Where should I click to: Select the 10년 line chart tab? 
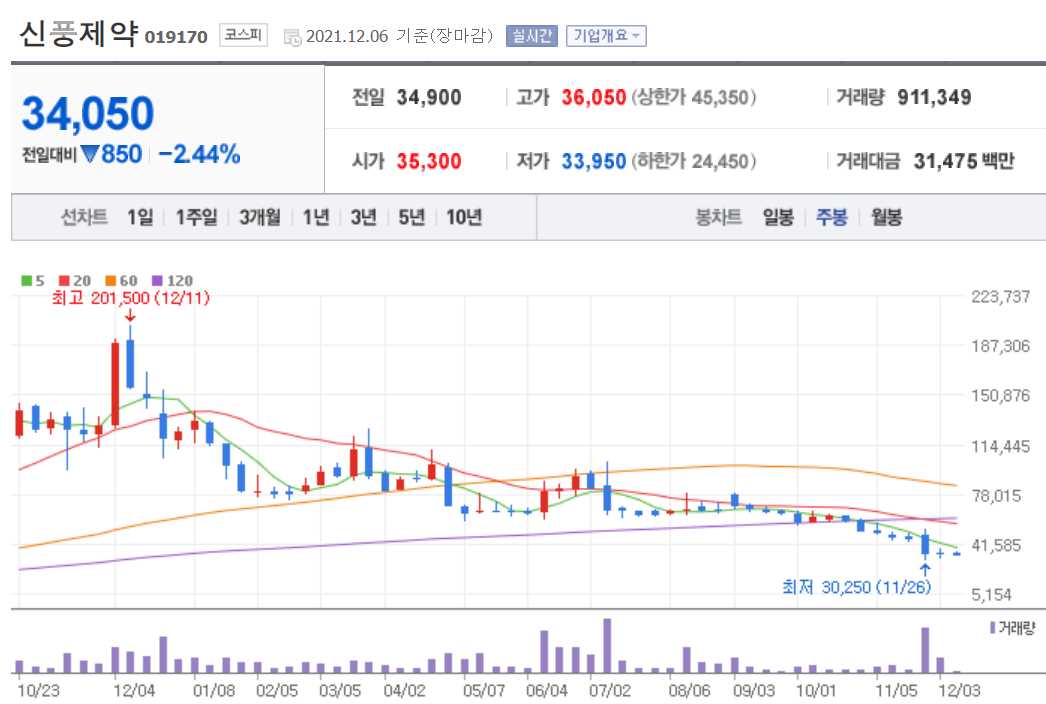tap(464, 217)
